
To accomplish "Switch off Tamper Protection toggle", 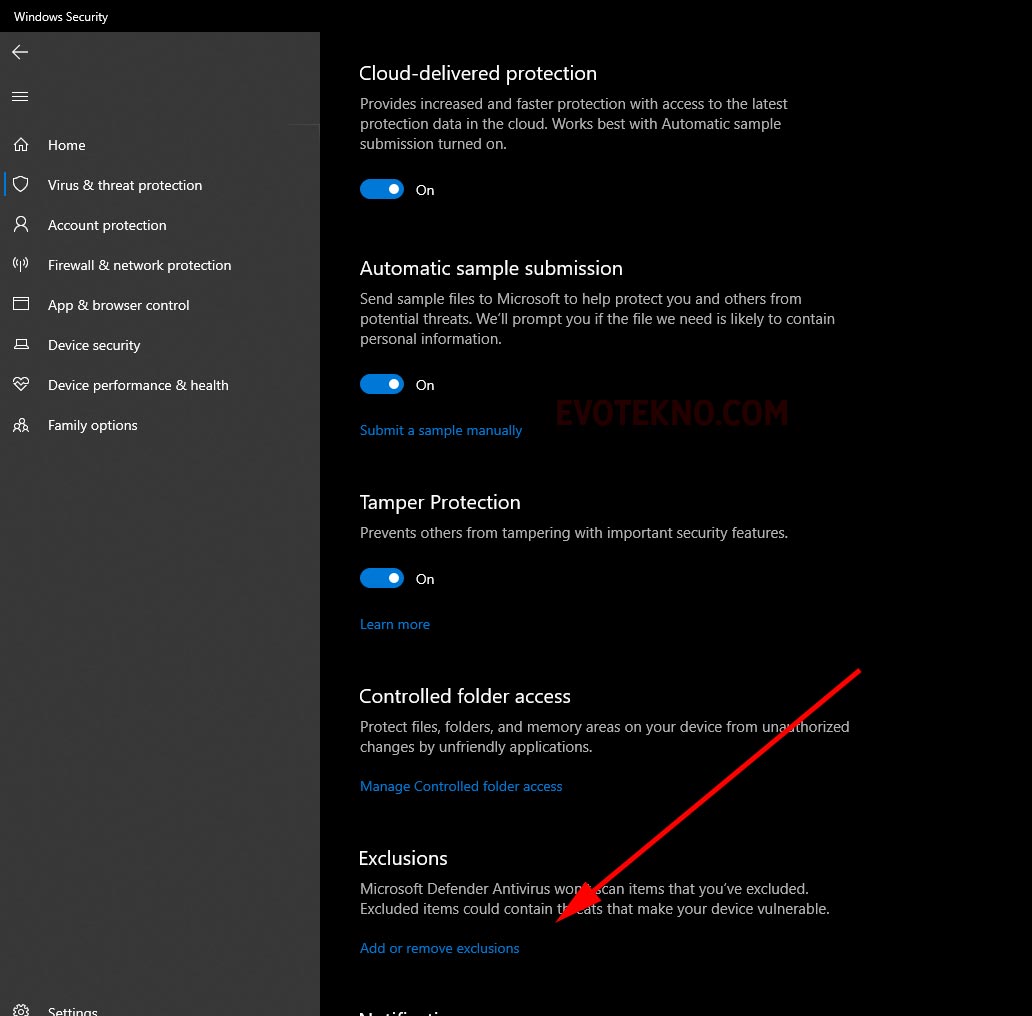I will coord(382,579).
